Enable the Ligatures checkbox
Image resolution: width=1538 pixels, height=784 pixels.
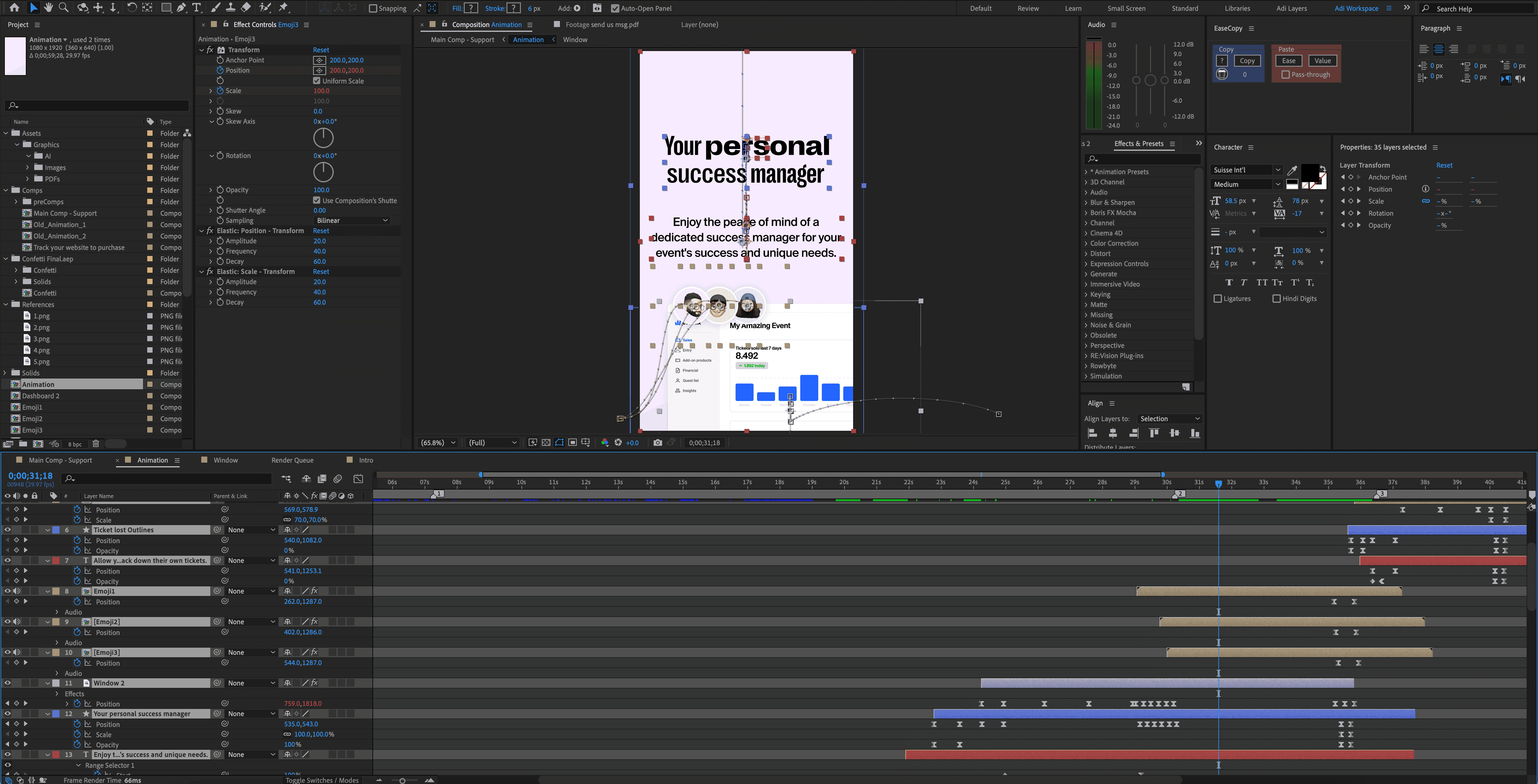pos(1217,299)
